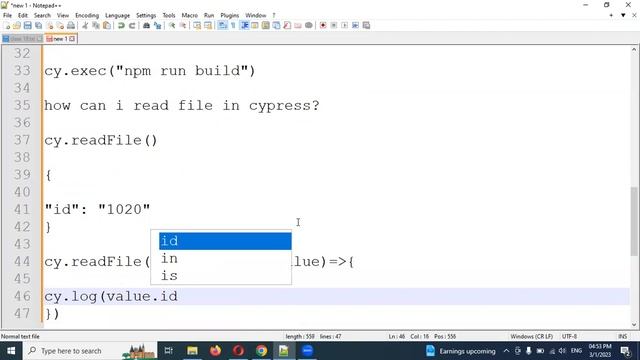This screenshot has width=640, height=360.
Task: Switch to the first blurred document tab
Action: coord(22,39)
